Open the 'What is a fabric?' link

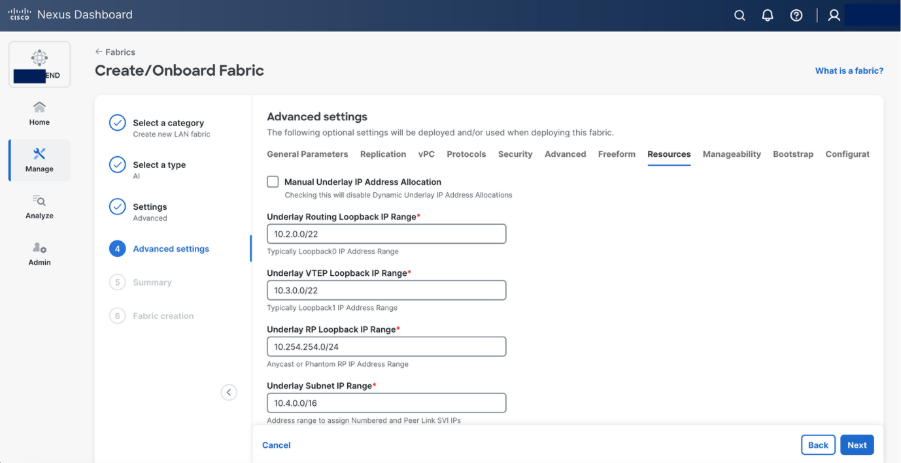tap(849, 71)
